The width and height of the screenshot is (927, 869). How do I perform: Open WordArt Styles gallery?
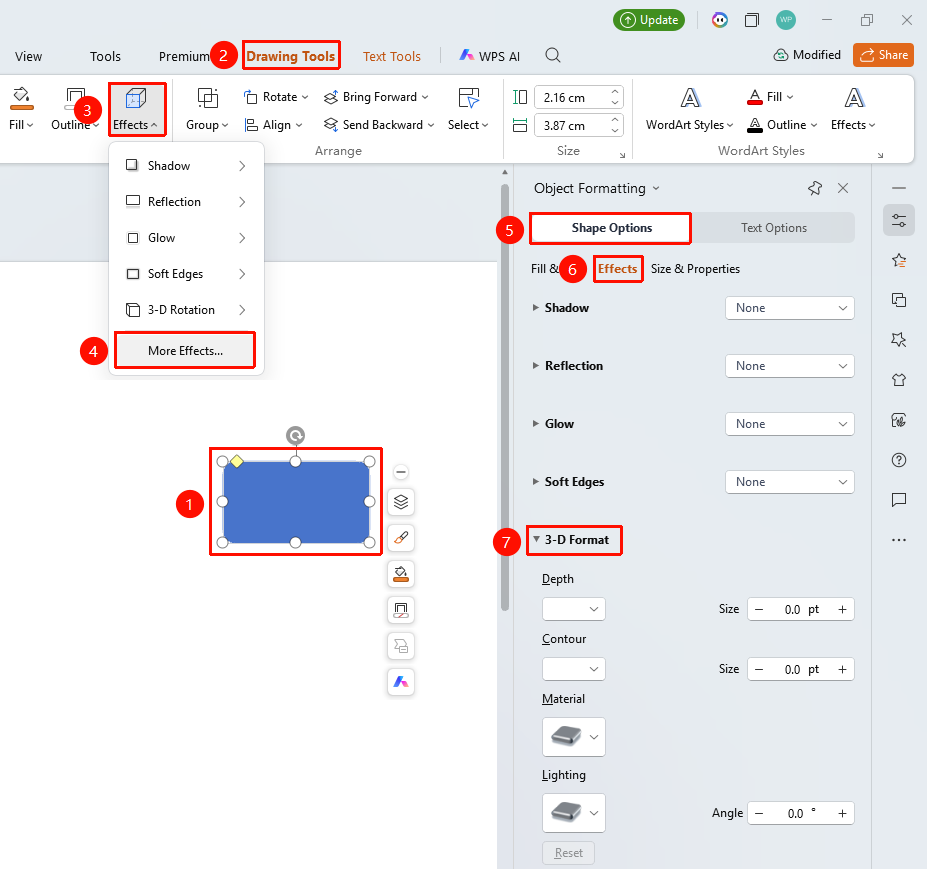point(689,109)
